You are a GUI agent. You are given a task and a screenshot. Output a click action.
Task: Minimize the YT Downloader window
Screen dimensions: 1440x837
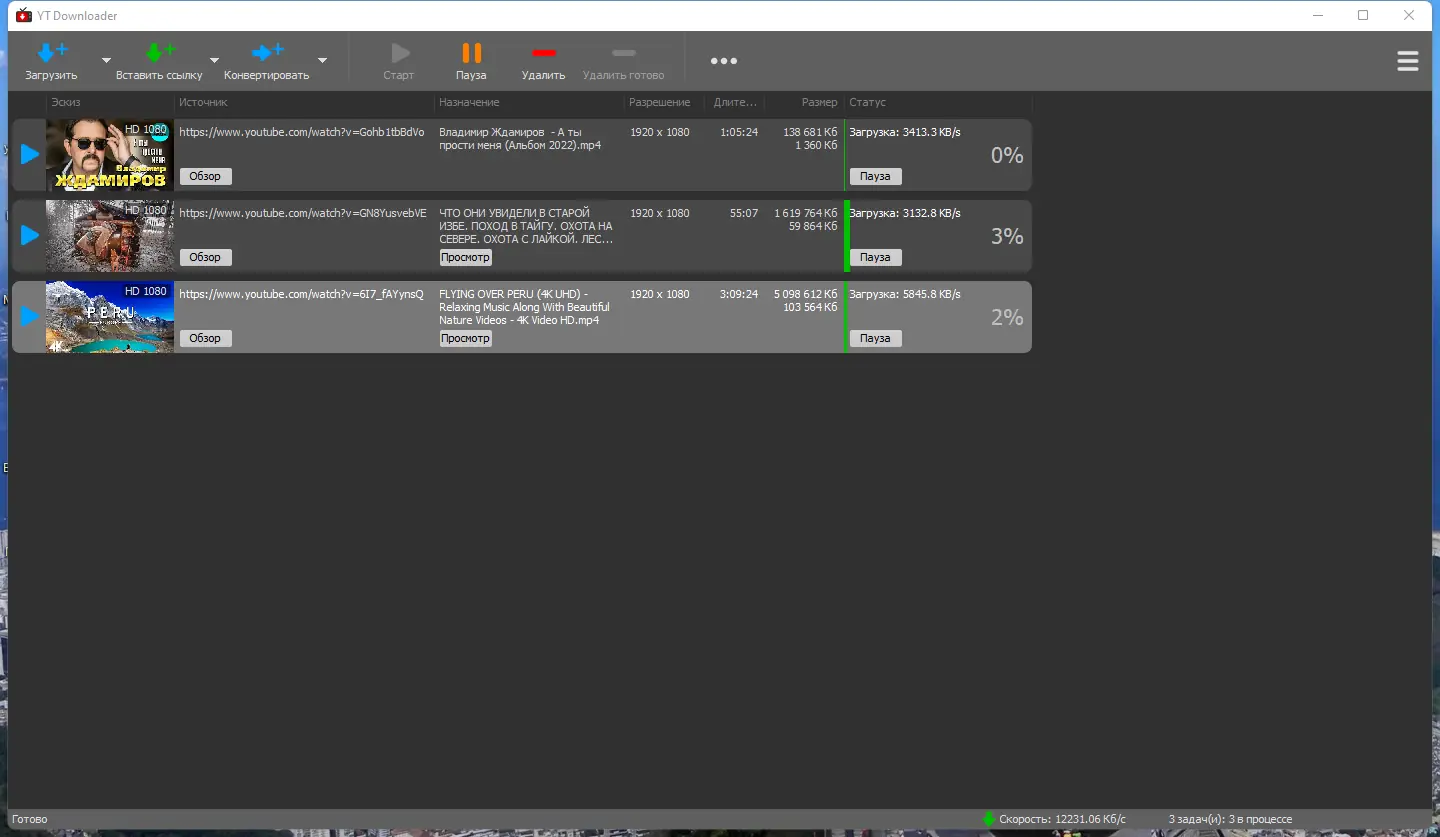click(1317, 15)
